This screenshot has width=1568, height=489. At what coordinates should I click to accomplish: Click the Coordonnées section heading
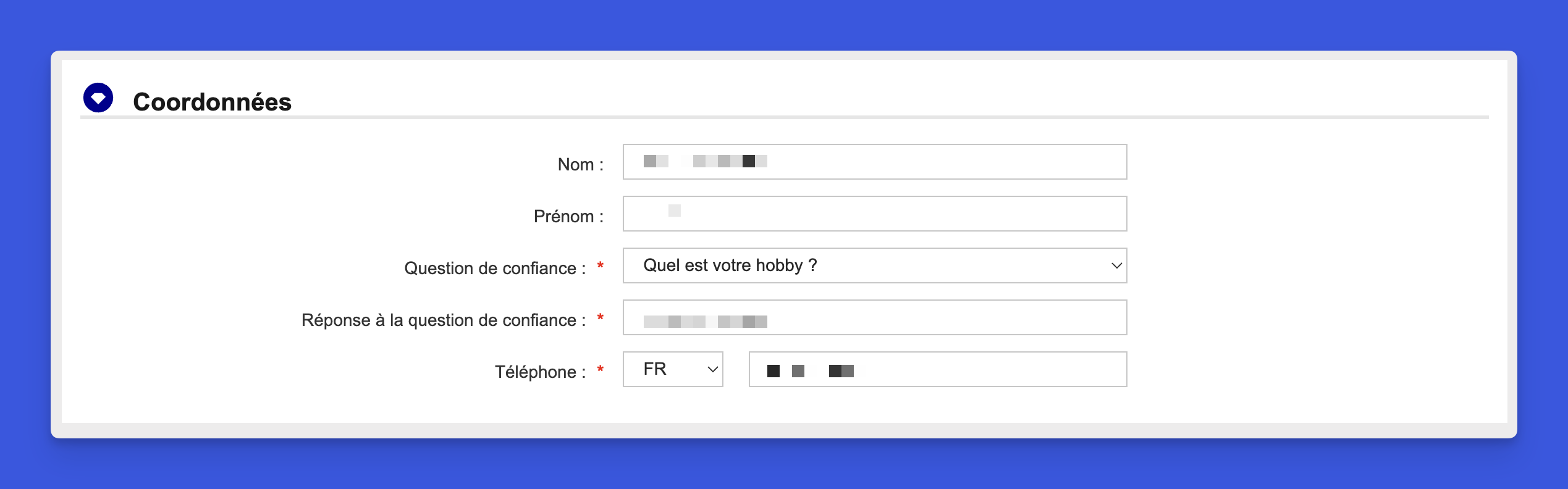click(x=212, y=102)
